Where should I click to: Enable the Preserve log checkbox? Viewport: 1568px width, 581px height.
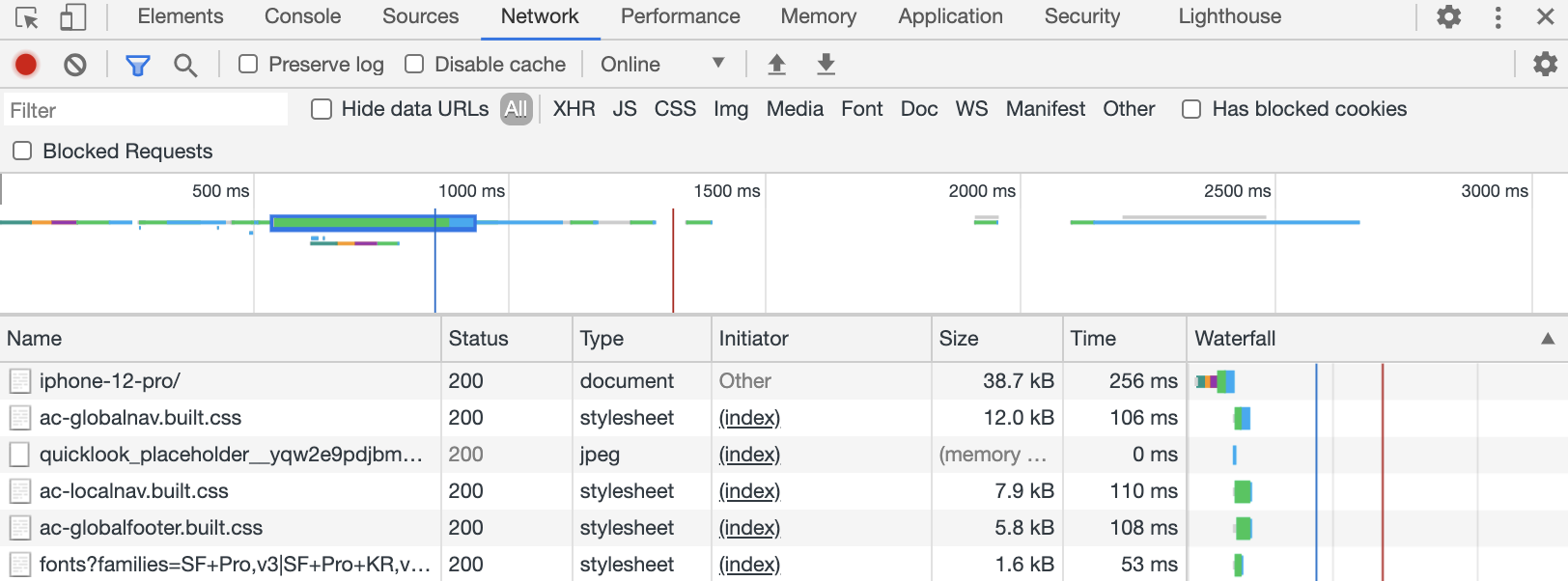249,65
